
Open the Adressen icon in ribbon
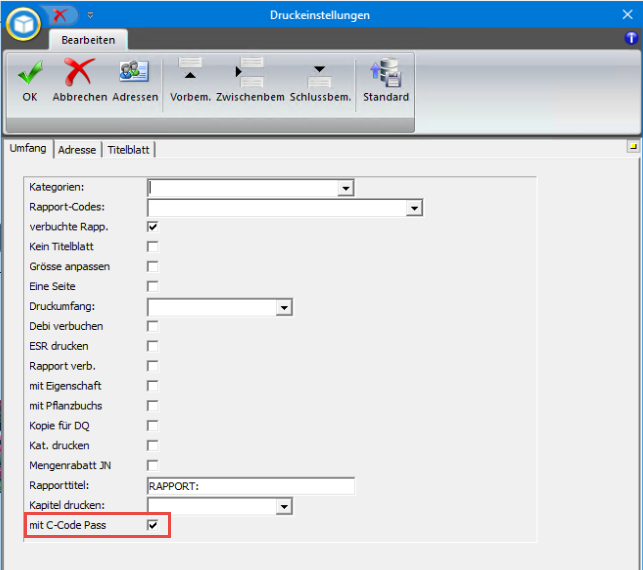[134, 73]
